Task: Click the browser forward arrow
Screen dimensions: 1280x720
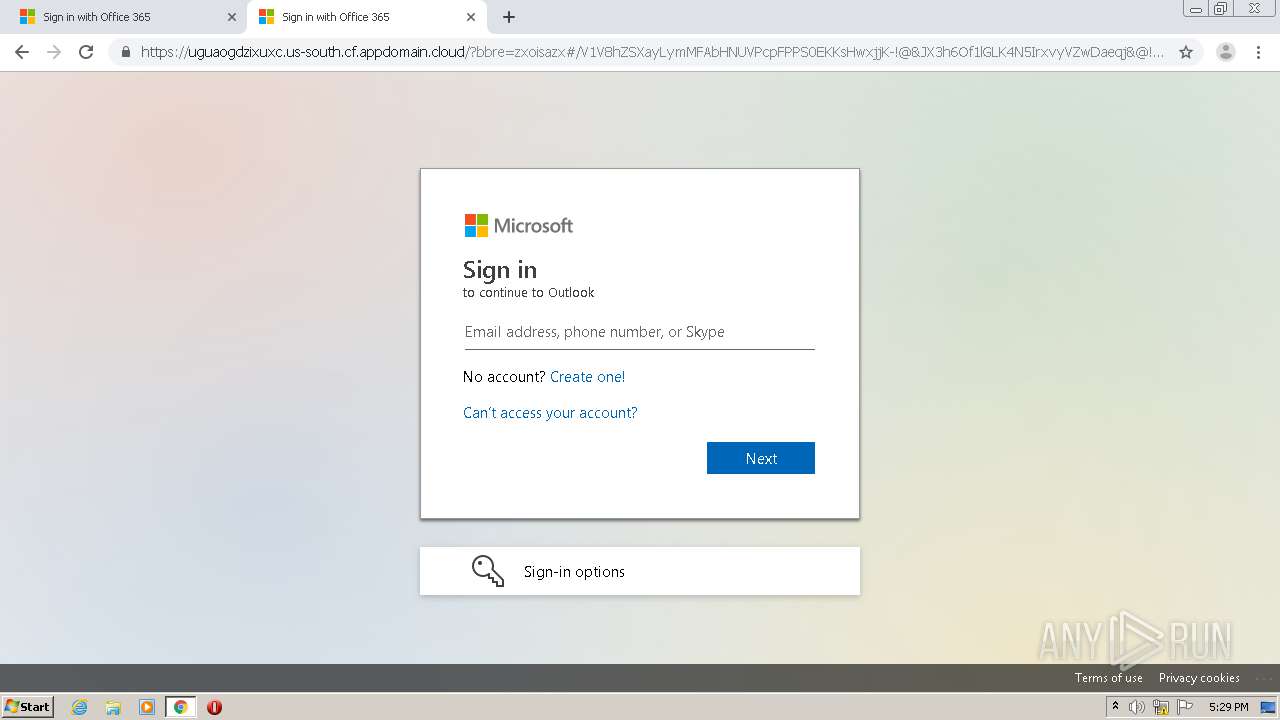Action: click(54, 52)
